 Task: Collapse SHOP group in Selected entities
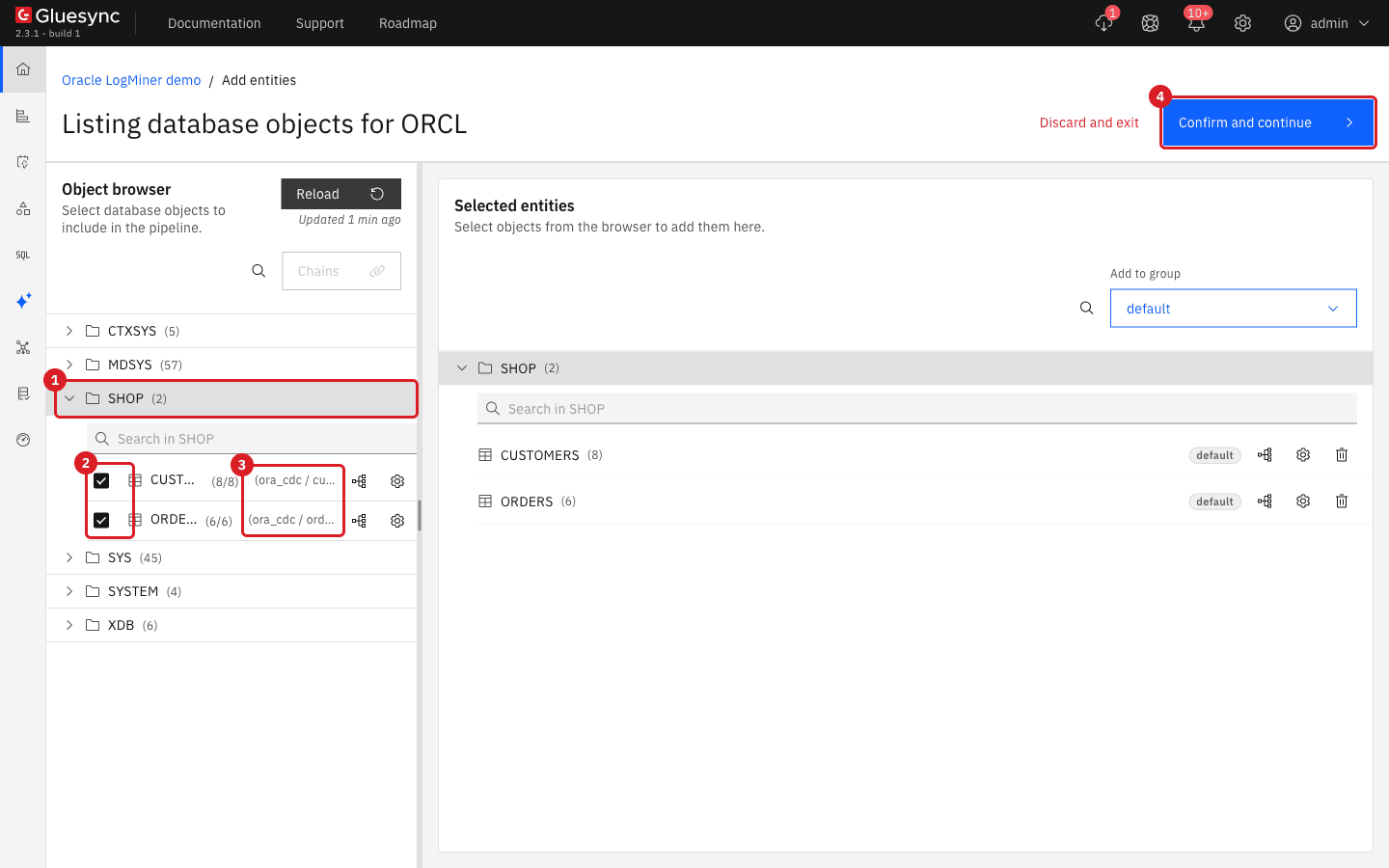(462, 368)
